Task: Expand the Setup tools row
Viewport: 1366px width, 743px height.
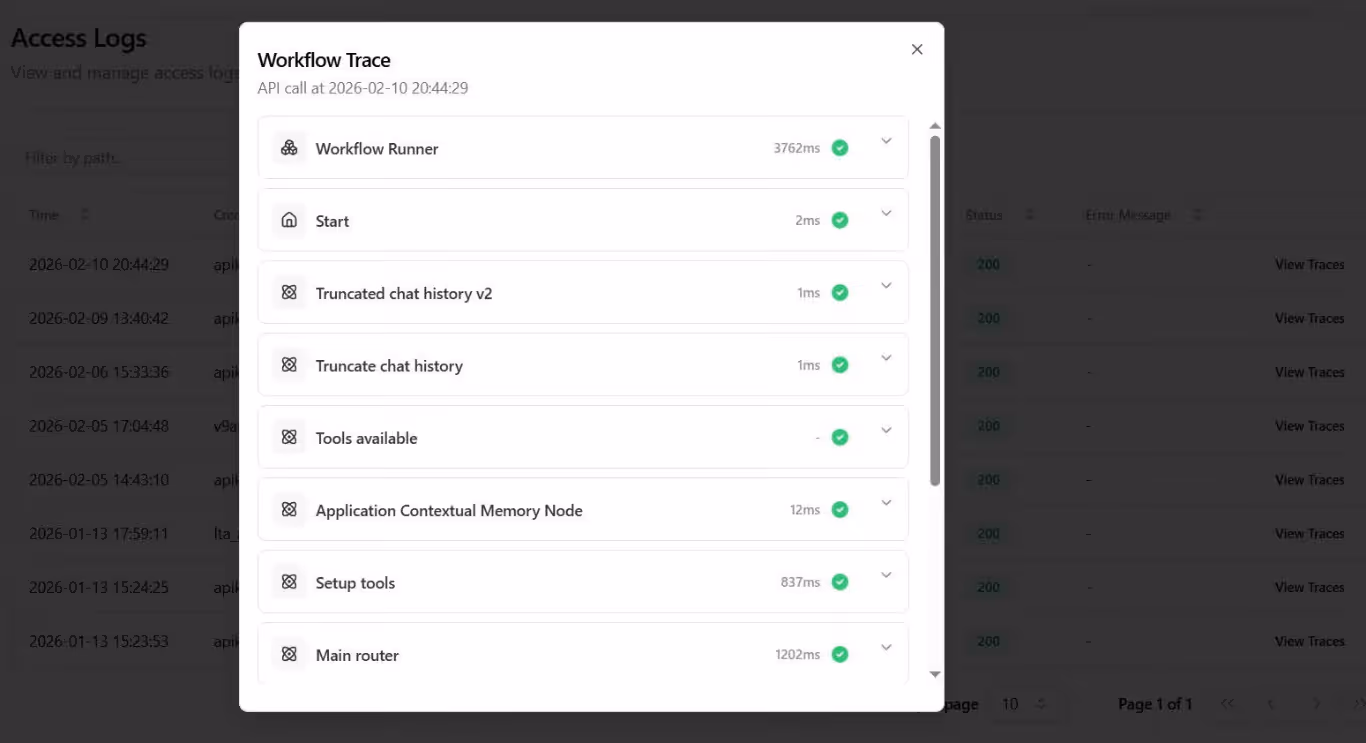Action: (x=886, y=575)
